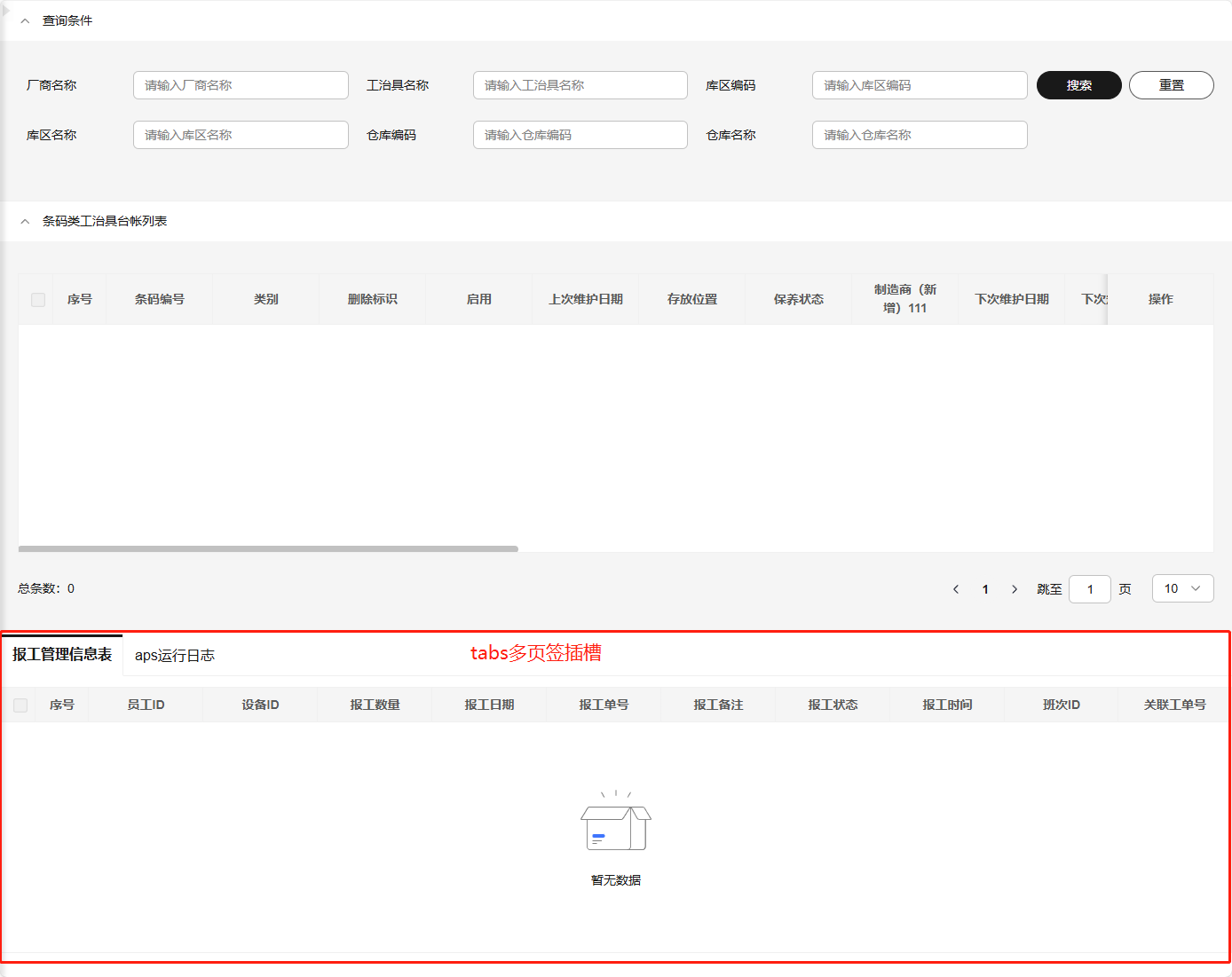Click the empty-data box icon
1232x977 pixels.
pyautogui.click(x=616, y=823)
